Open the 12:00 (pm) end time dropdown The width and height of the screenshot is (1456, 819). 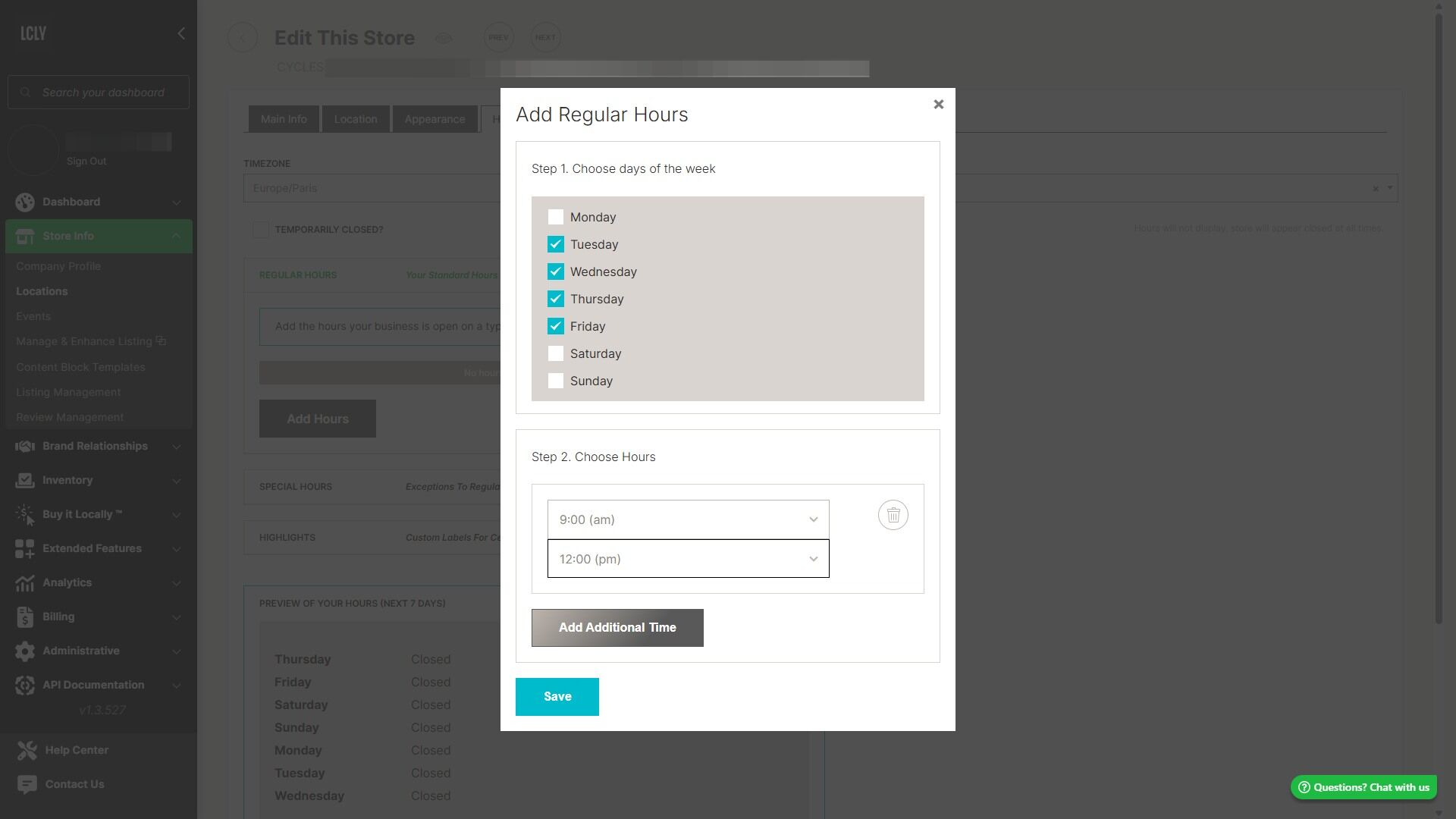(x=688, y=560)
